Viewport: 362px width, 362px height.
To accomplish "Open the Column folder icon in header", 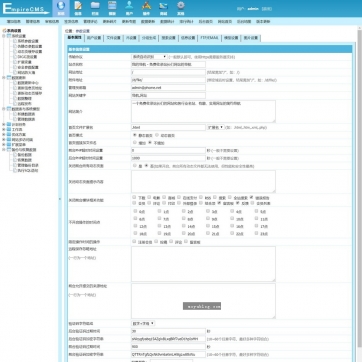I will 95,8.
